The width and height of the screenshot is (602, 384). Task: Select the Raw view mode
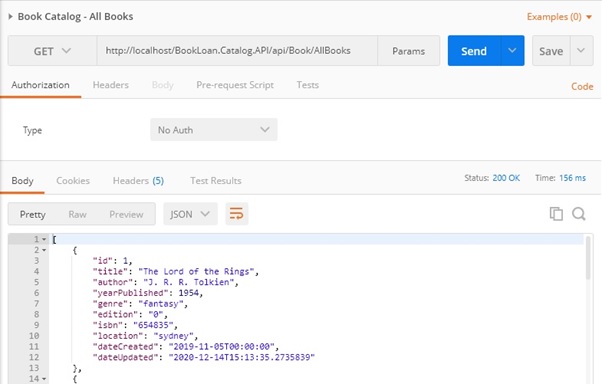point(77,214)
